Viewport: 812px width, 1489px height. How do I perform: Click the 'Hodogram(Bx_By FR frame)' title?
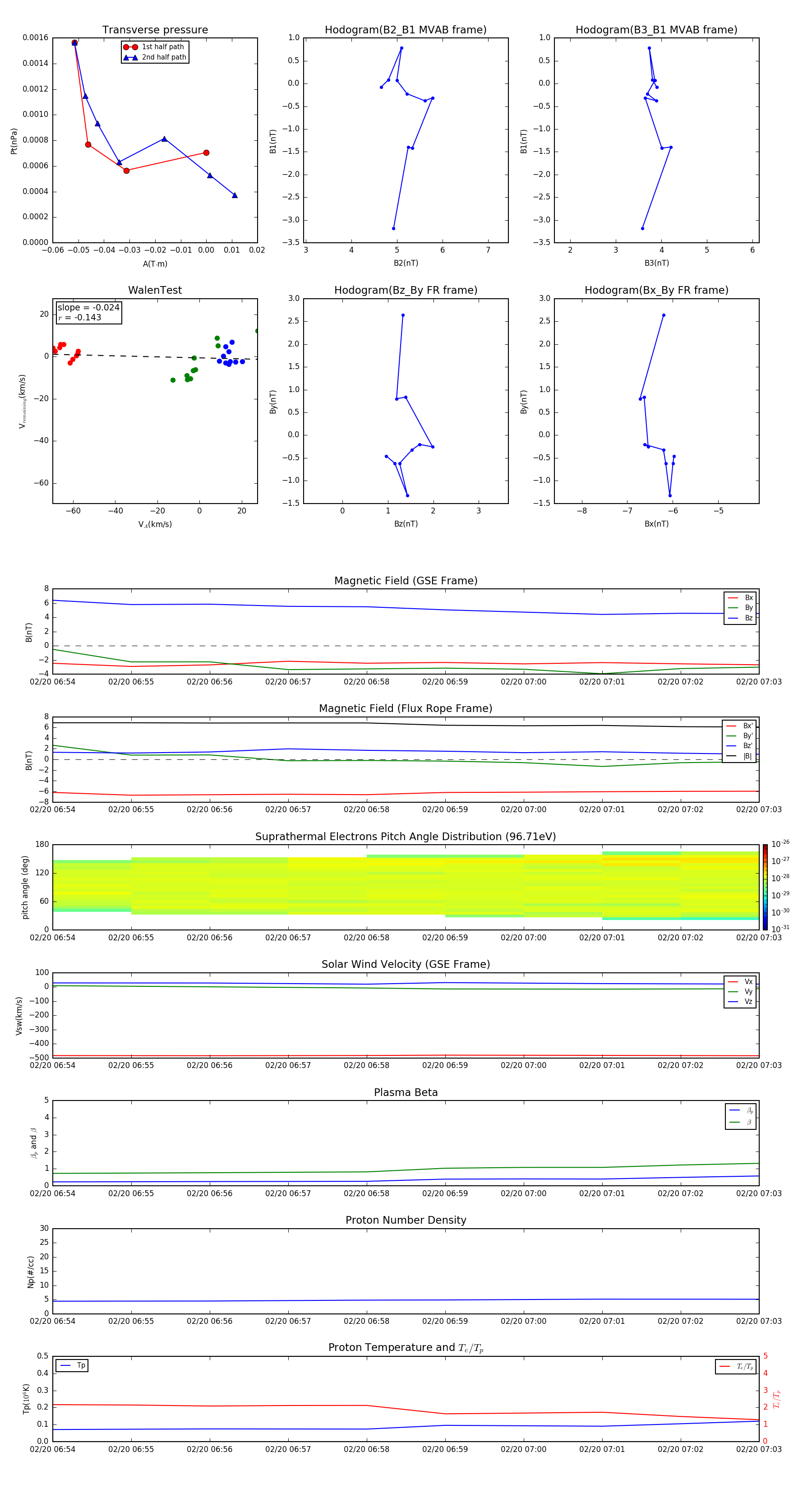pos(656,290)
